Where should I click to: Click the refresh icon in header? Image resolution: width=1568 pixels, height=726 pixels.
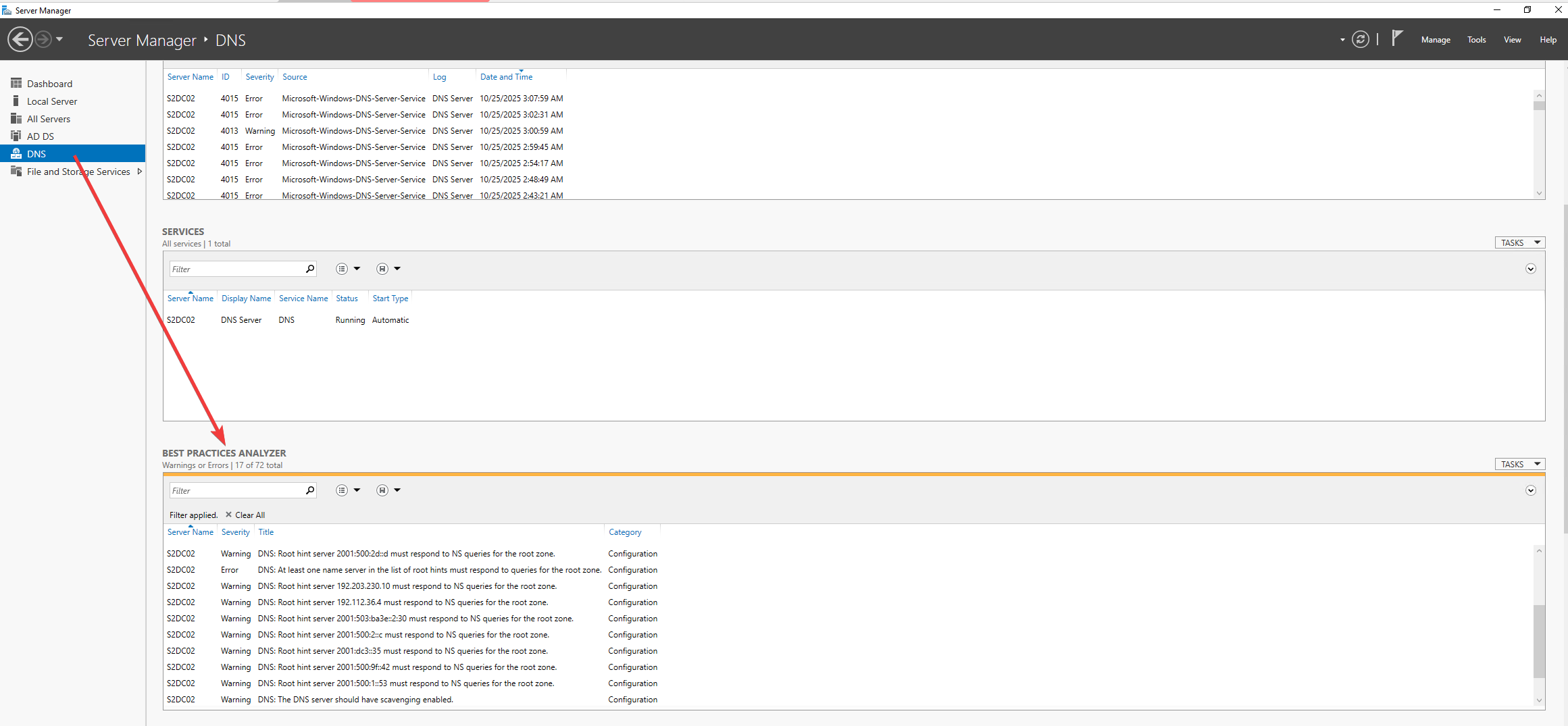click(x=1360, y=40)
